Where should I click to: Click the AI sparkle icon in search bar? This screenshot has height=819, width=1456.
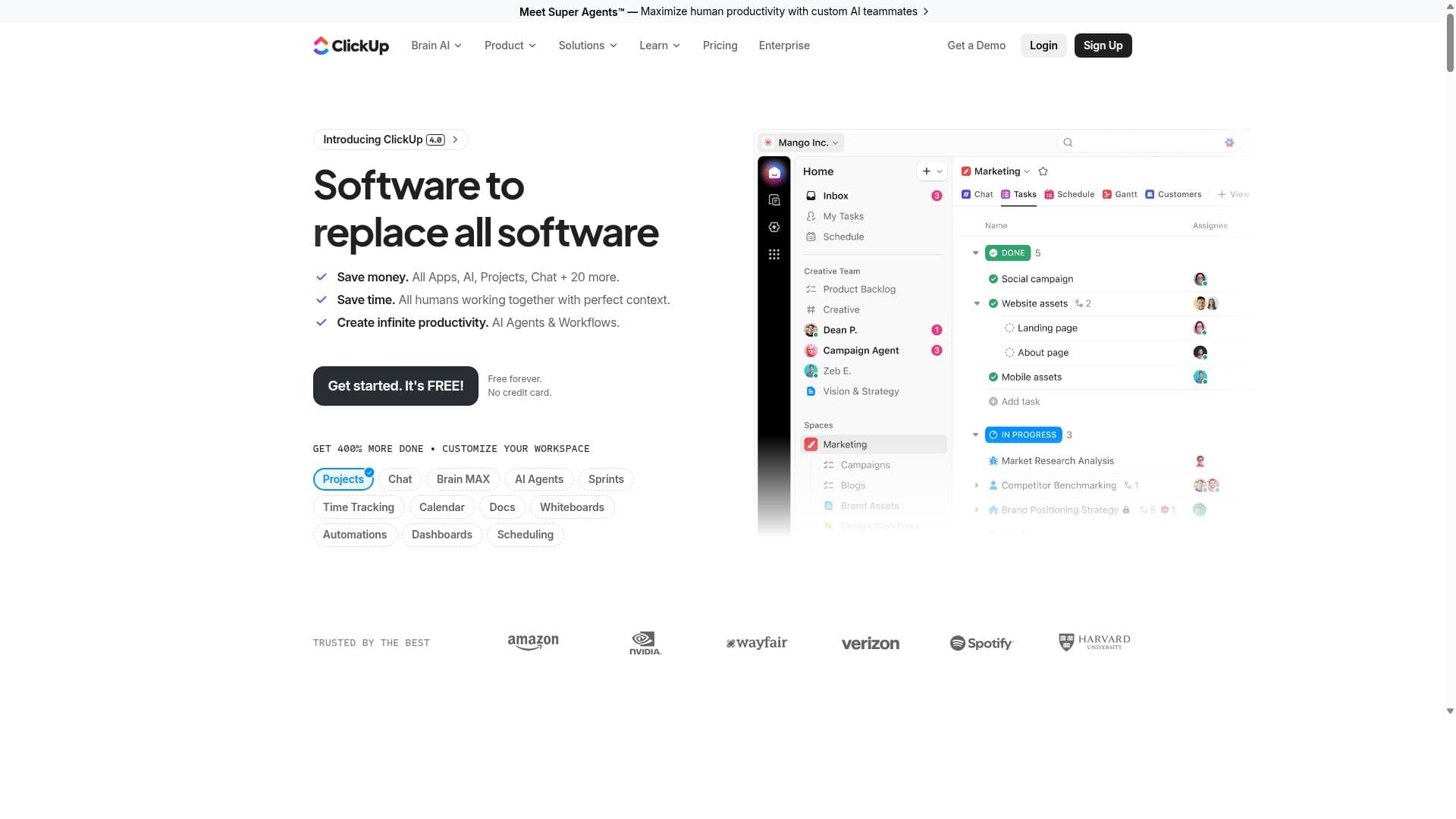1229,143
